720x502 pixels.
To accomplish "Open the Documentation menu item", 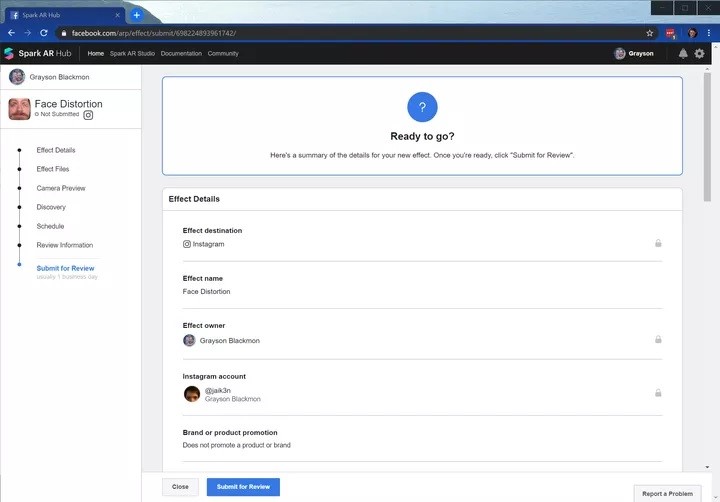I will pyautogui.click(x=181, y=54).
